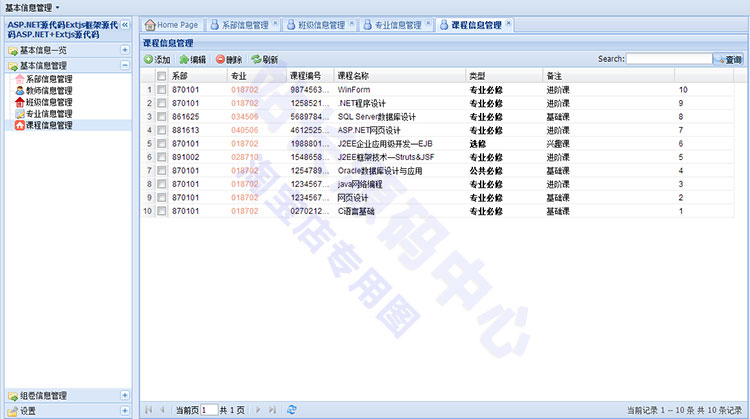Viewport: 750px width, 419px height.
Task: Close the 课程信息管理 tab
Action: click(x=508, y=22)
